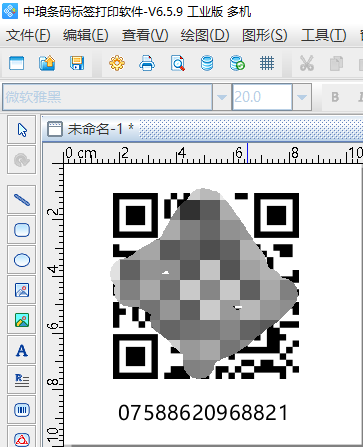
Task: Open the database settings icon
Action: coord(207,63)
